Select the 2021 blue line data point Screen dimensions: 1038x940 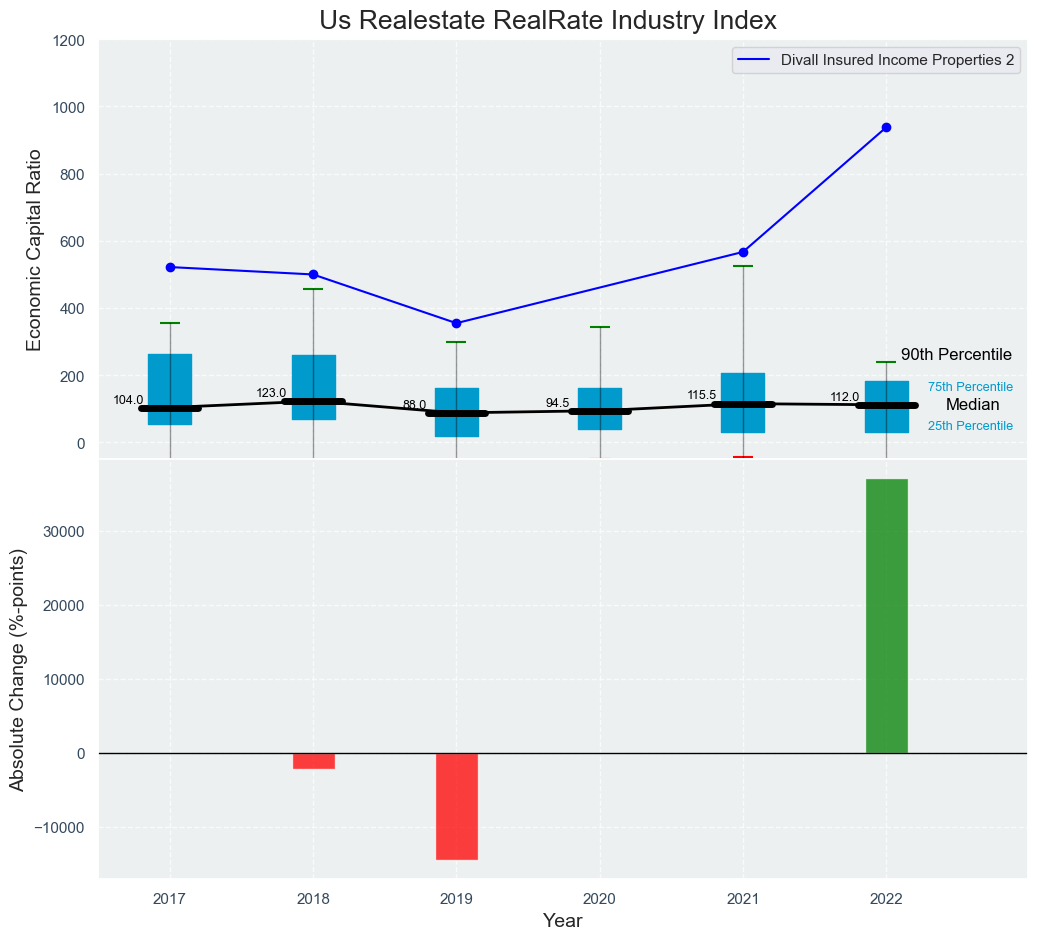(743, 252)
